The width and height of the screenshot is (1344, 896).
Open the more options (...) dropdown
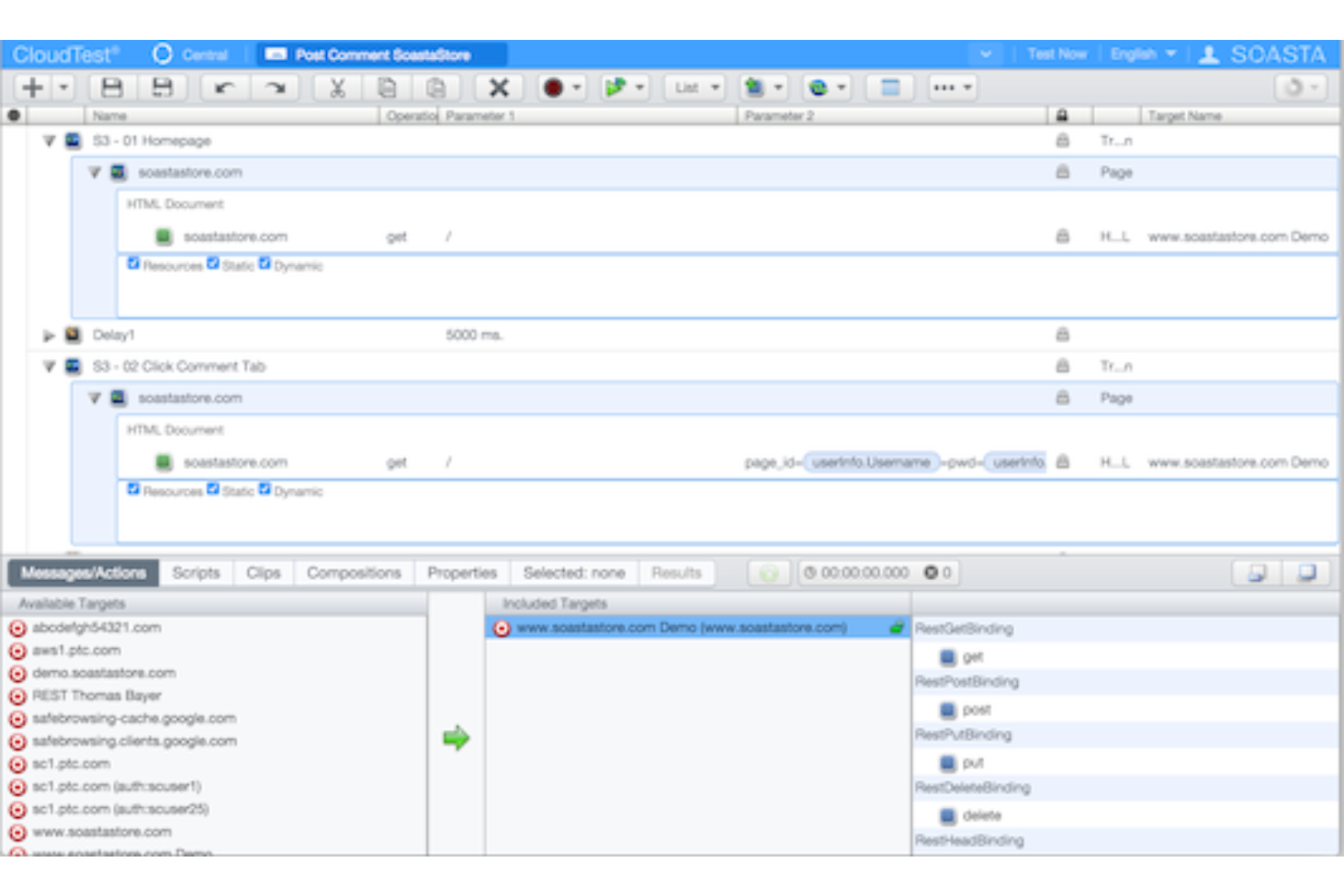(x=952, y=88)
